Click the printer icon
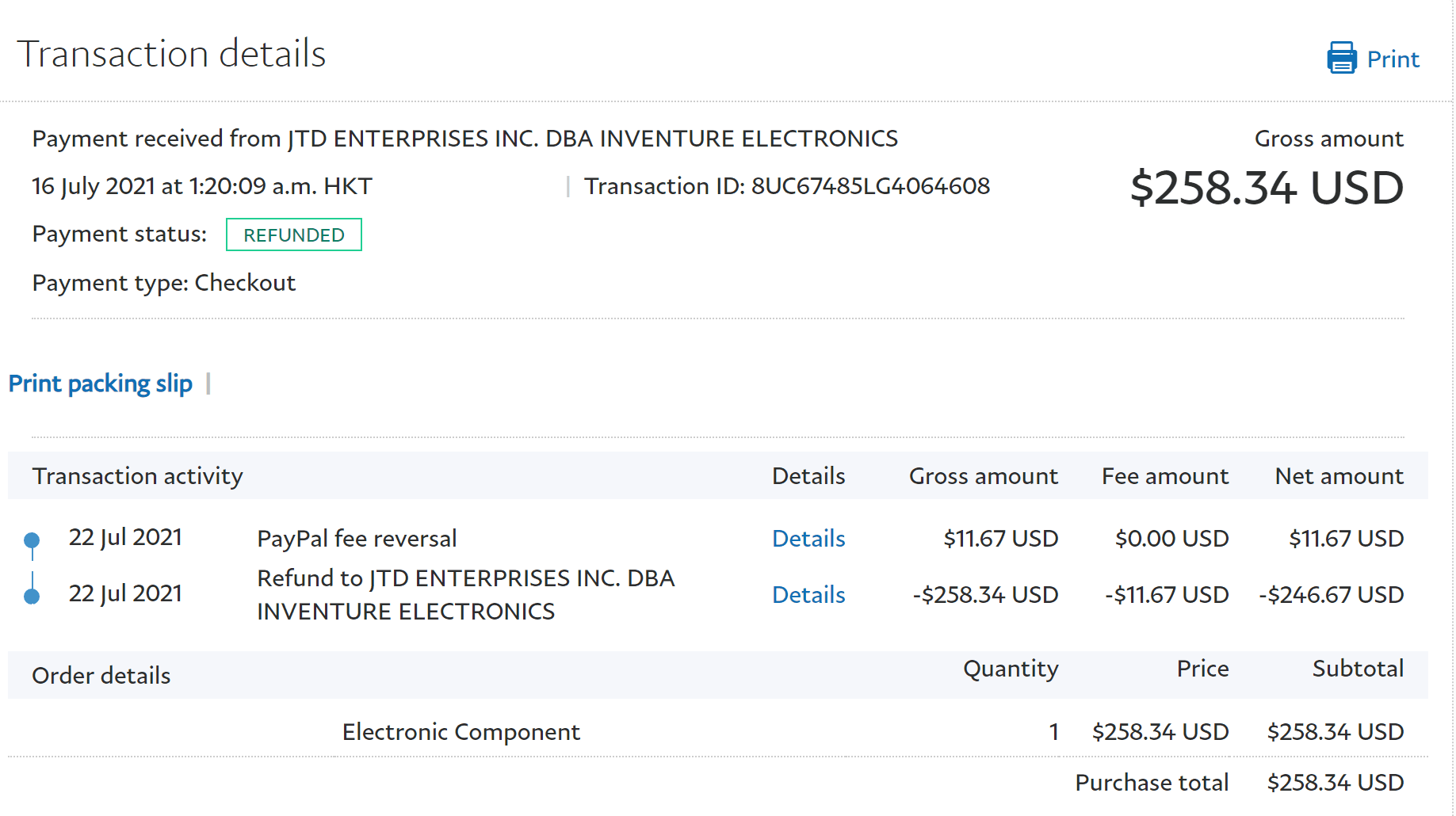Image resolution: width=1456 pixels, height=816 pixels. [x=1341, y=59]
